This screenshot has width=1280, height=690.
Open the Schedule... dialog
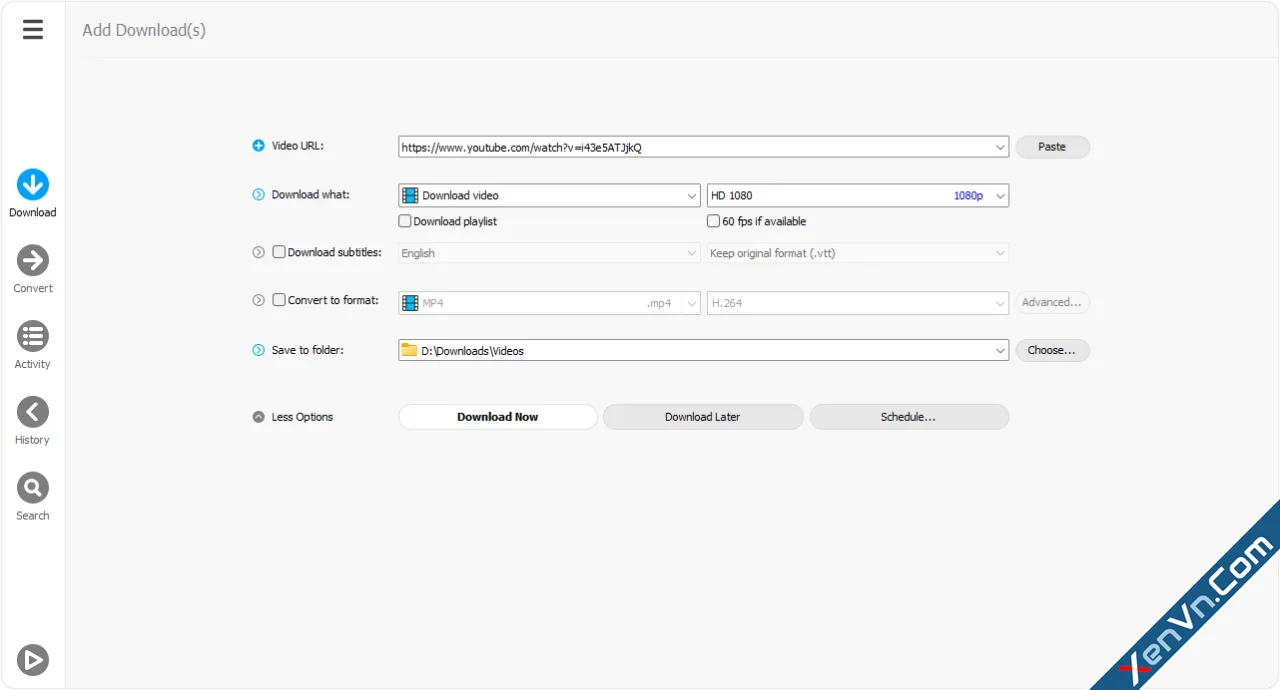coord(909,417)
